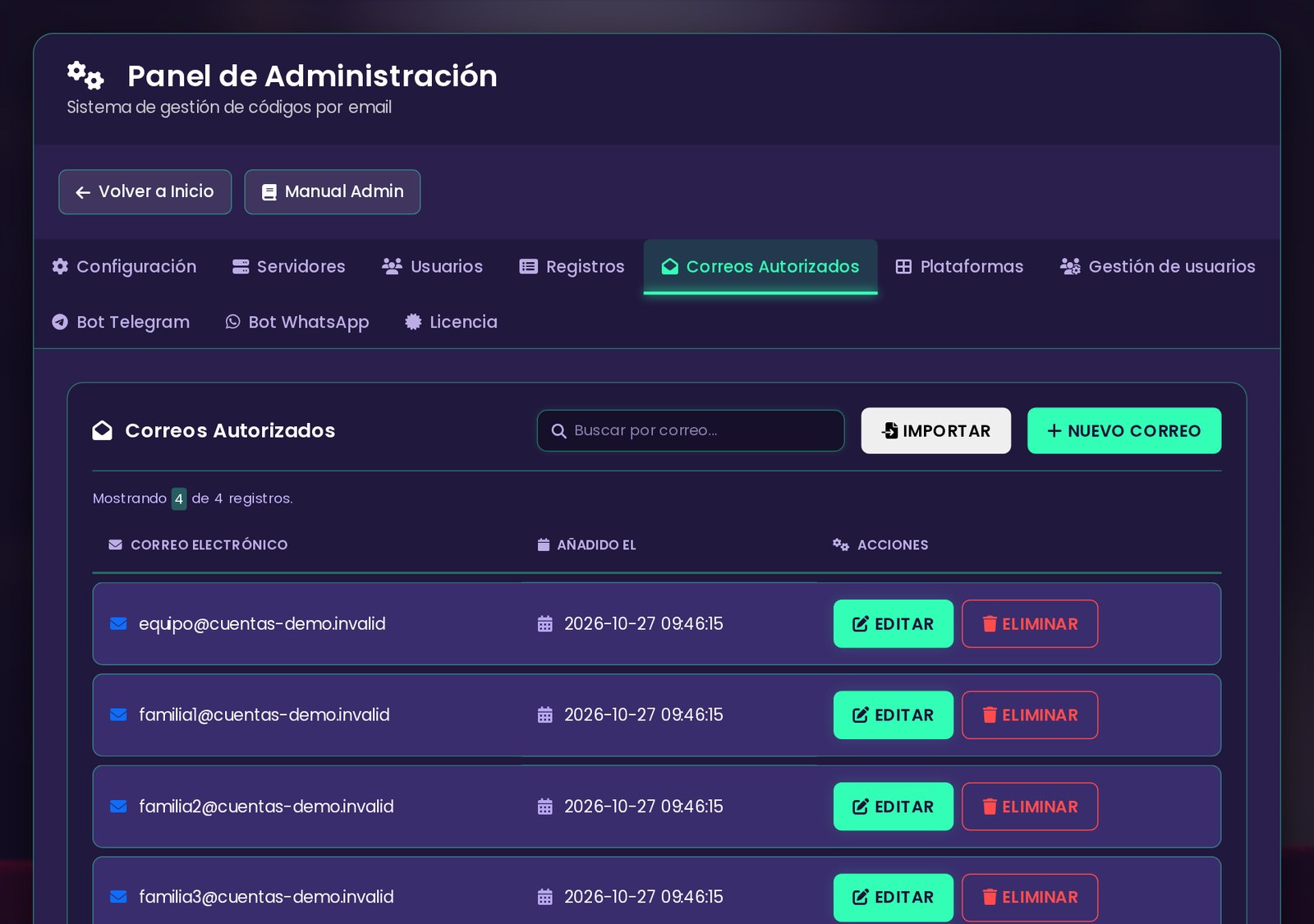
Task: Add a new email with NUEVO CORREO
Action: (x=1124, y=431)
